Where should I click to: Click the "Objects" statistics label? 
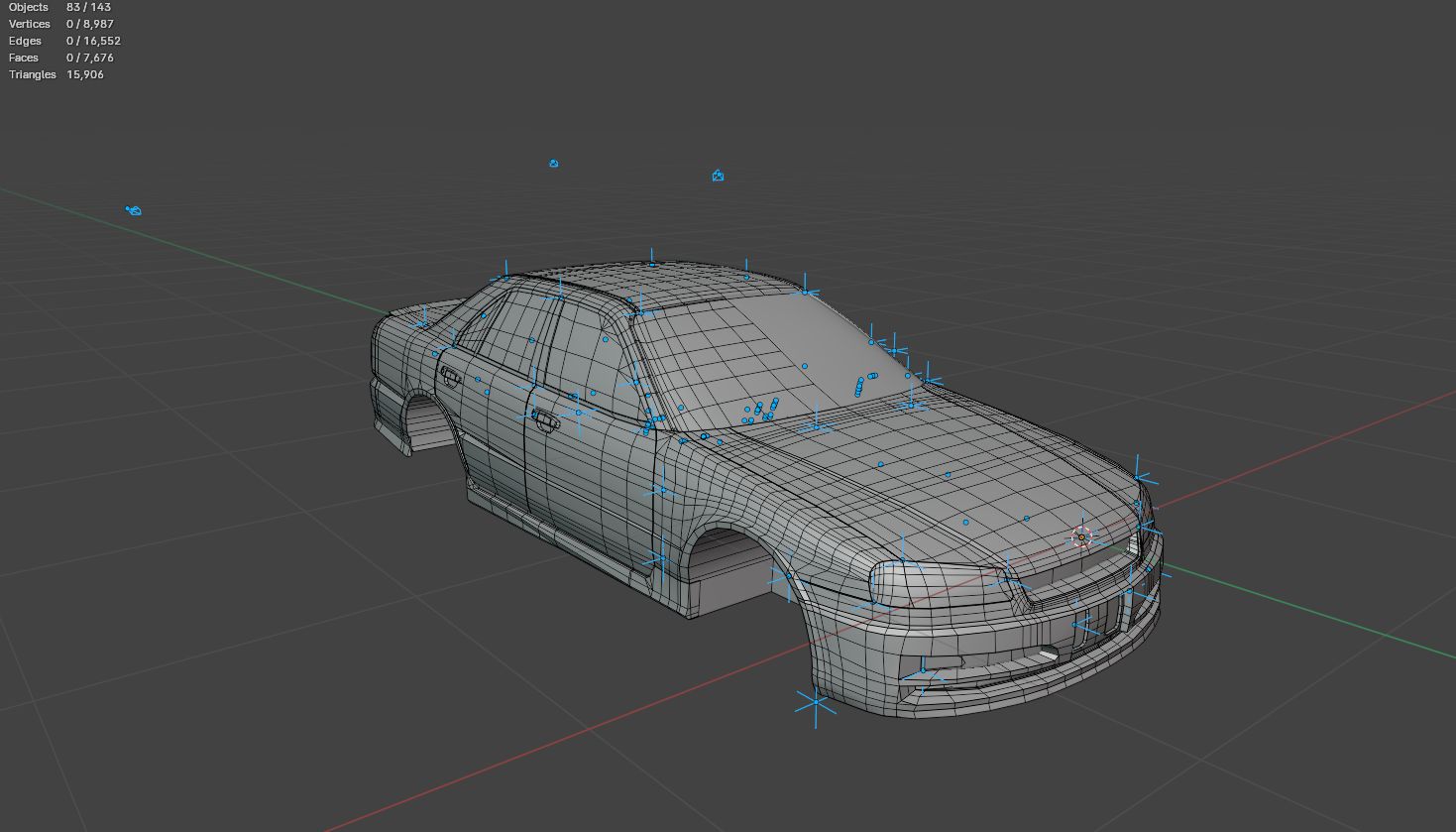tap(29, 7)
